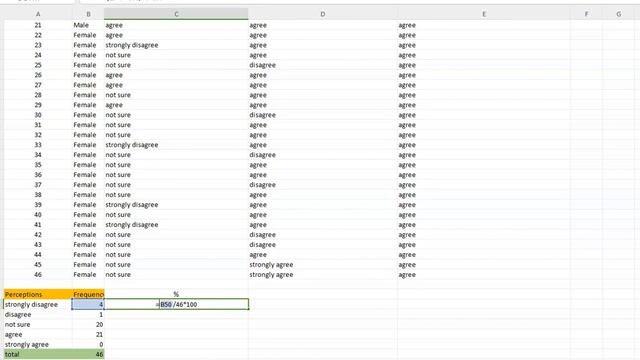Click 'disagree' label in Perceptions table
The image size is (640, 360).
(x=18, y=315)
